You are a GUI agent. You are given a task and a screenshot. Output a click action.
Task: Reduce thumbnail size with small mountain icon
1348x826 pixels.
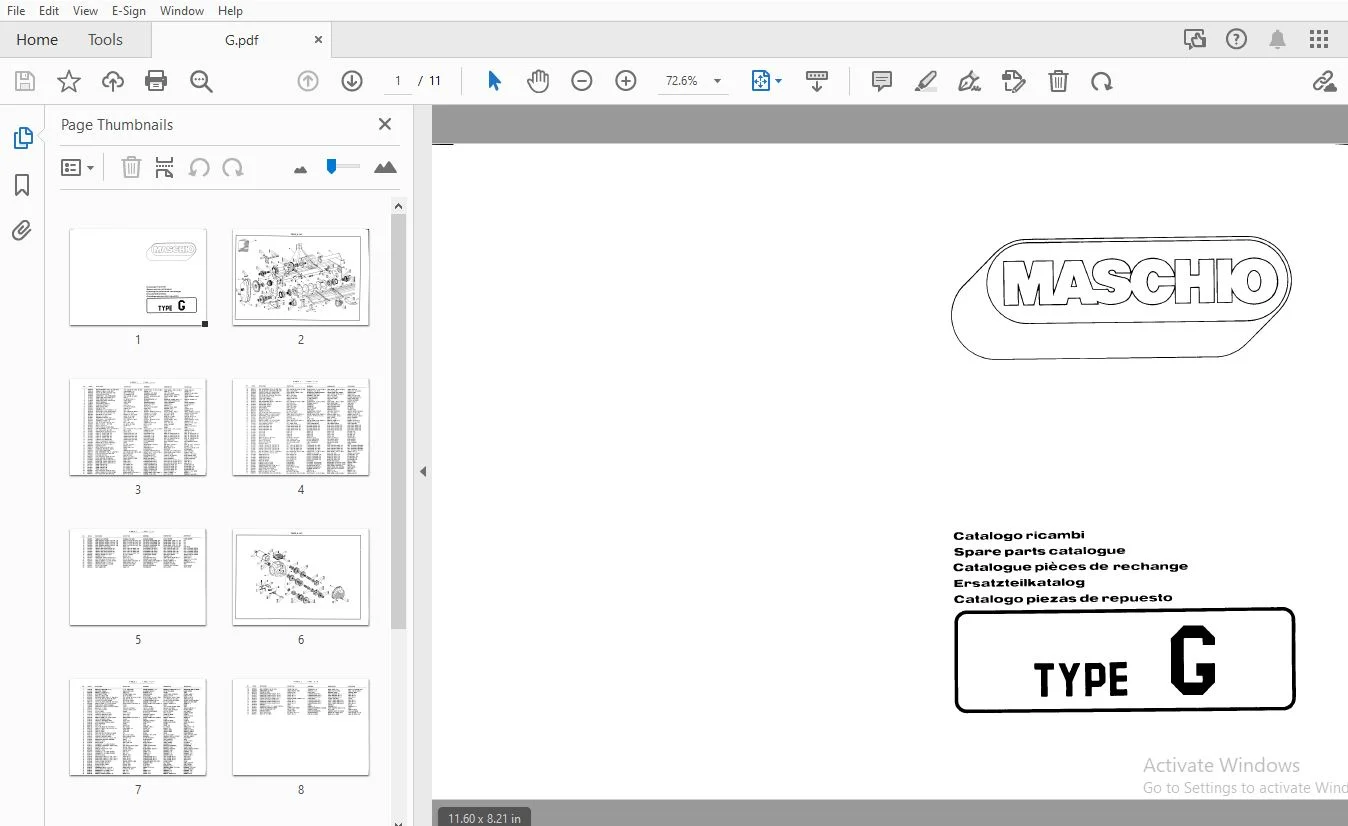coord(301,169)
